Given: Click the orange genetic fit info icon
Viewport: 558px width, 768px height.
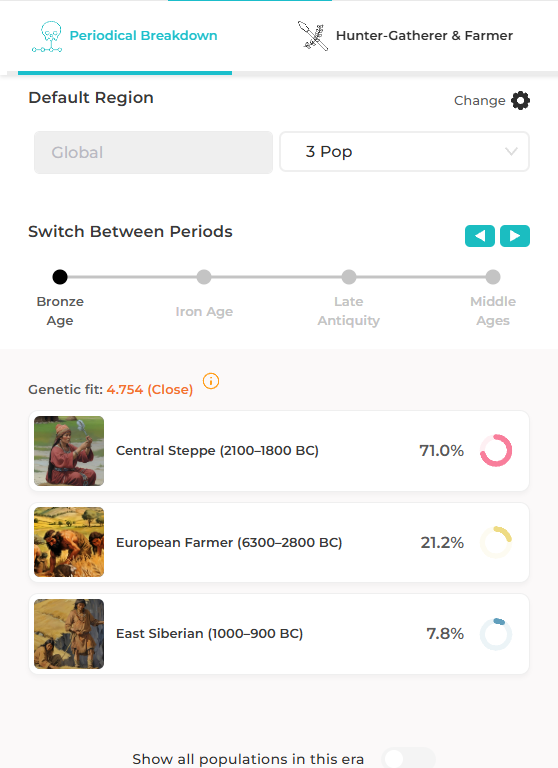Looking at the screenshot, I should (x=211, y=381).
